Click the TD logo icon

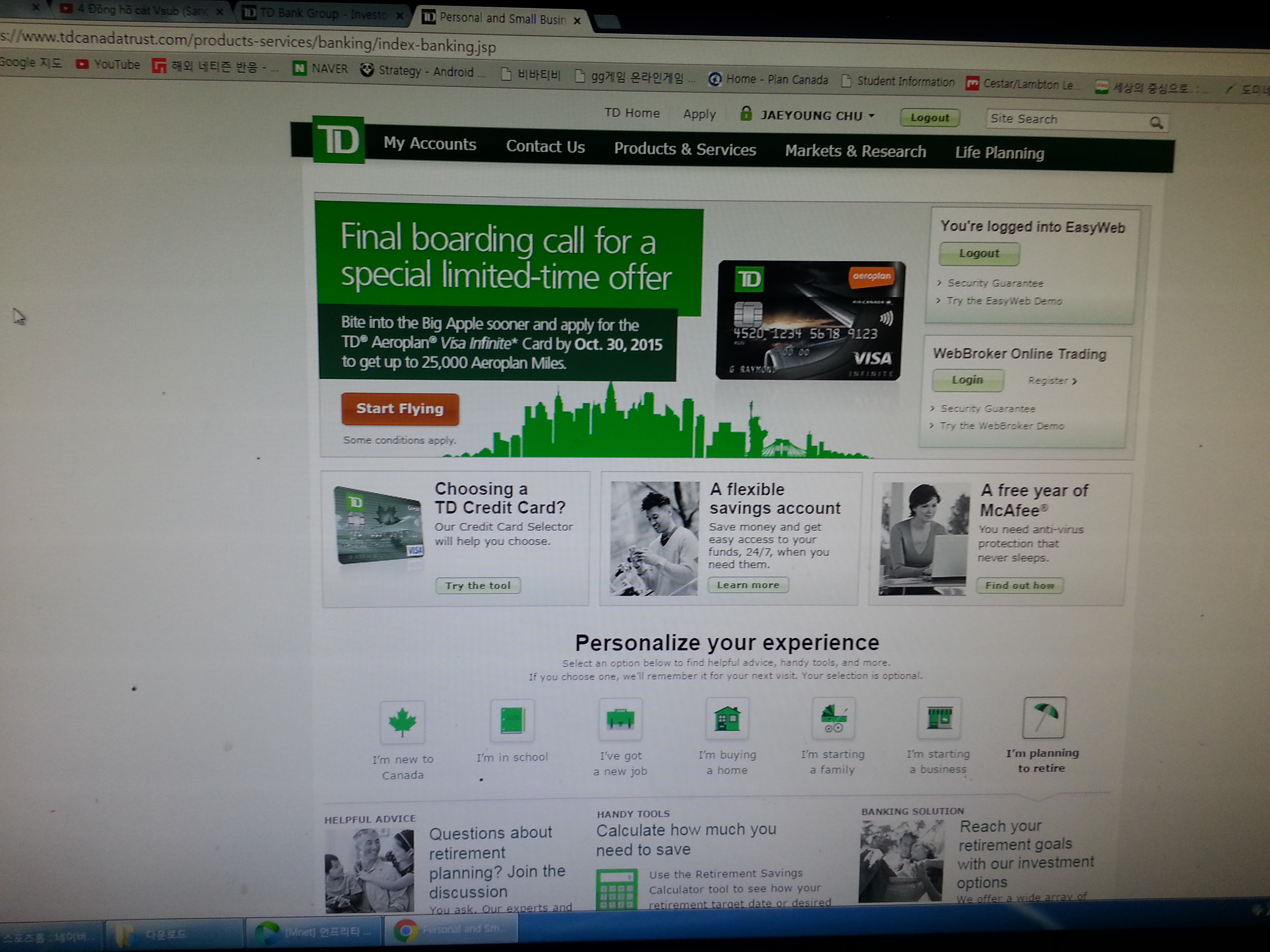(338, 140)
